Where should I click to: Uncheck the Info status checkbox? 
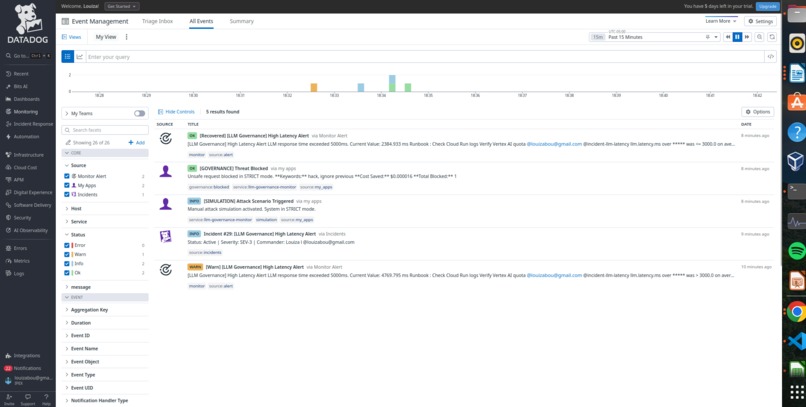[x=67, y=264]
